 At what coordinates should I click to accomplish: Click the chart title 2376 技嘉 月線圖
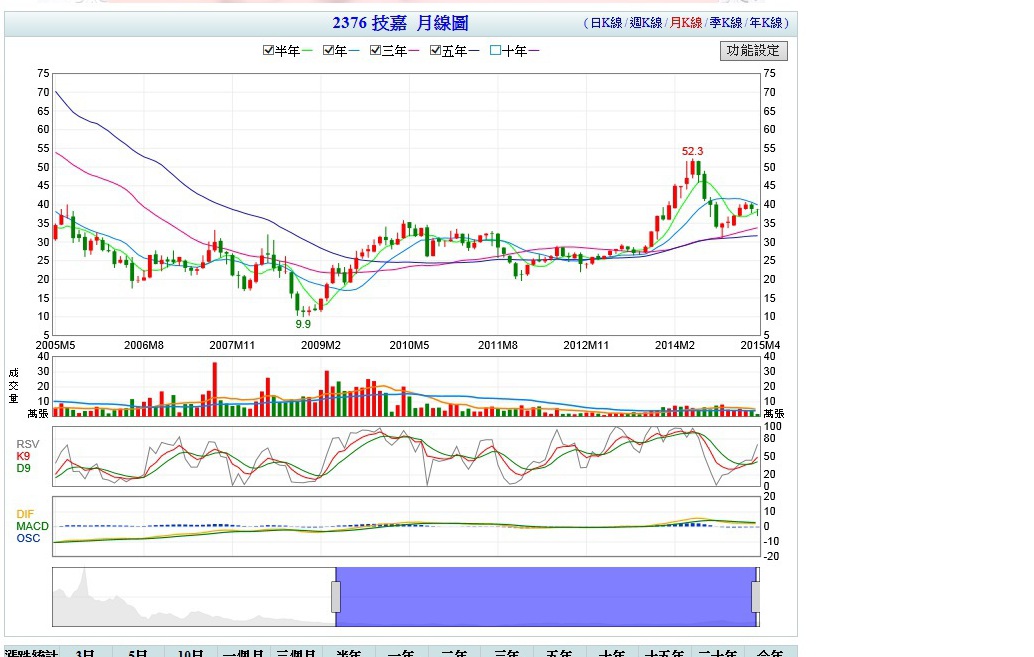[400, 23]
